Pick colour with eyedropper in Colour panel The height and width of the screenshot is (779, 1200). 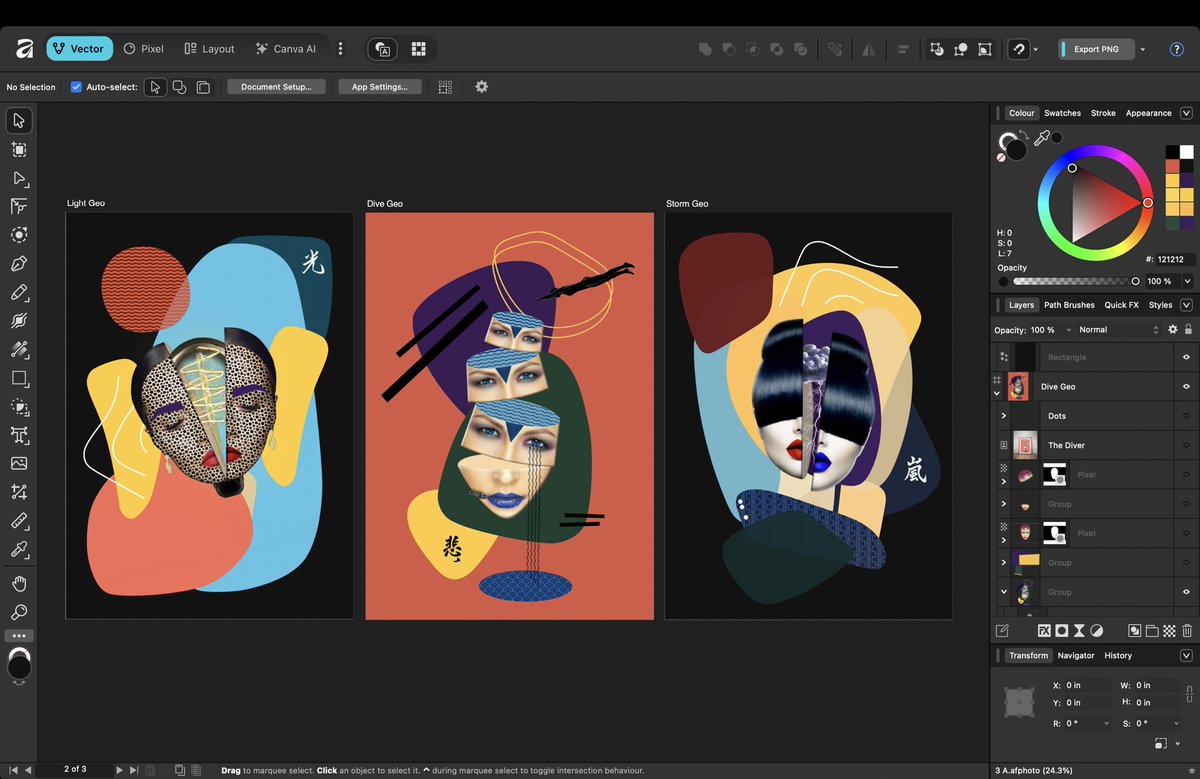pyautogui.click(x=1041, y=139)
